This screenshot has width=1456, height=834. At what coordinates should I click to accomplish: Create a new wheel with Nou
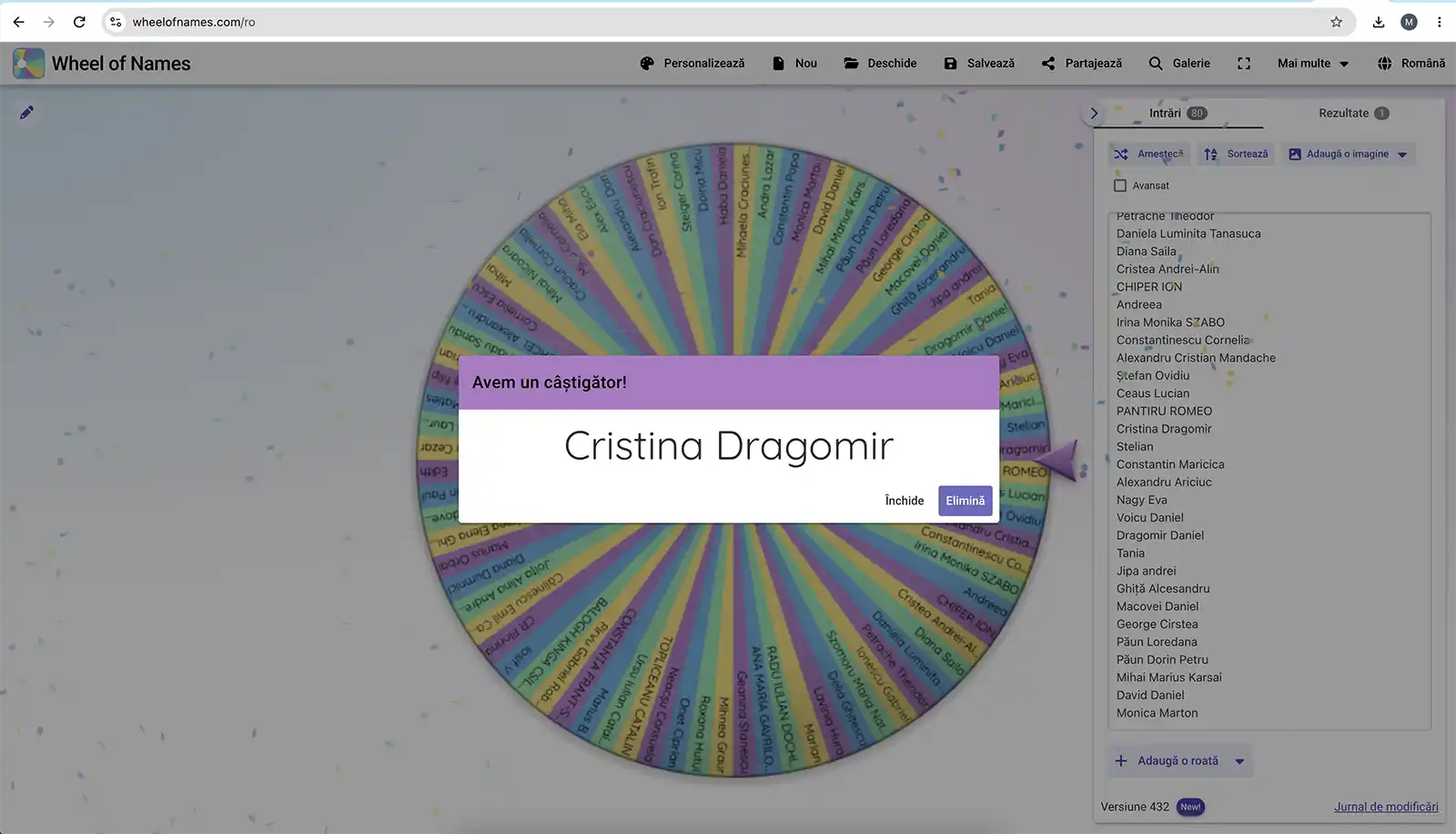click(794, 63)
